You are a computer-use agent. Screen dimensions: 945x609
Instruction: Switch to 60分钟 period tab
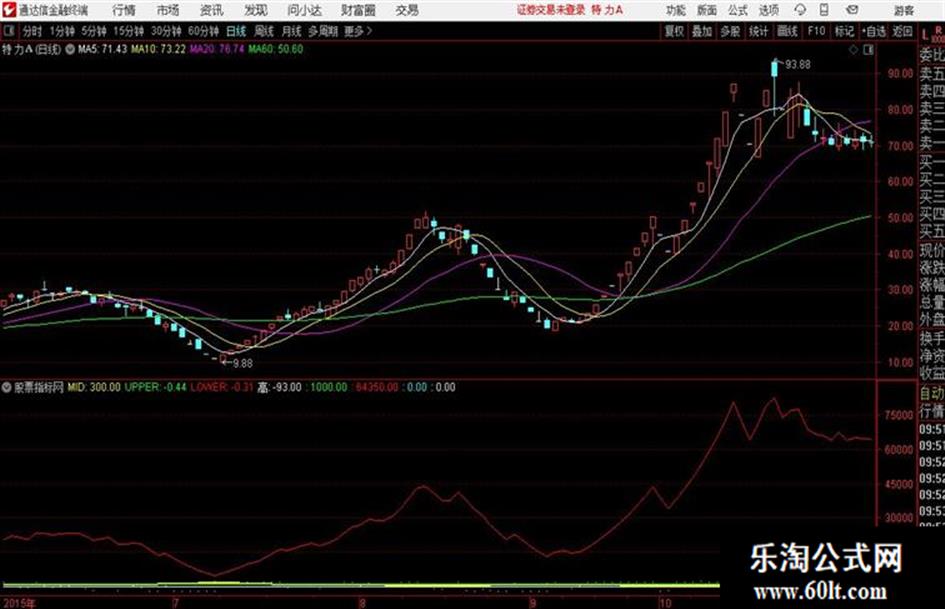coord(204,31)
